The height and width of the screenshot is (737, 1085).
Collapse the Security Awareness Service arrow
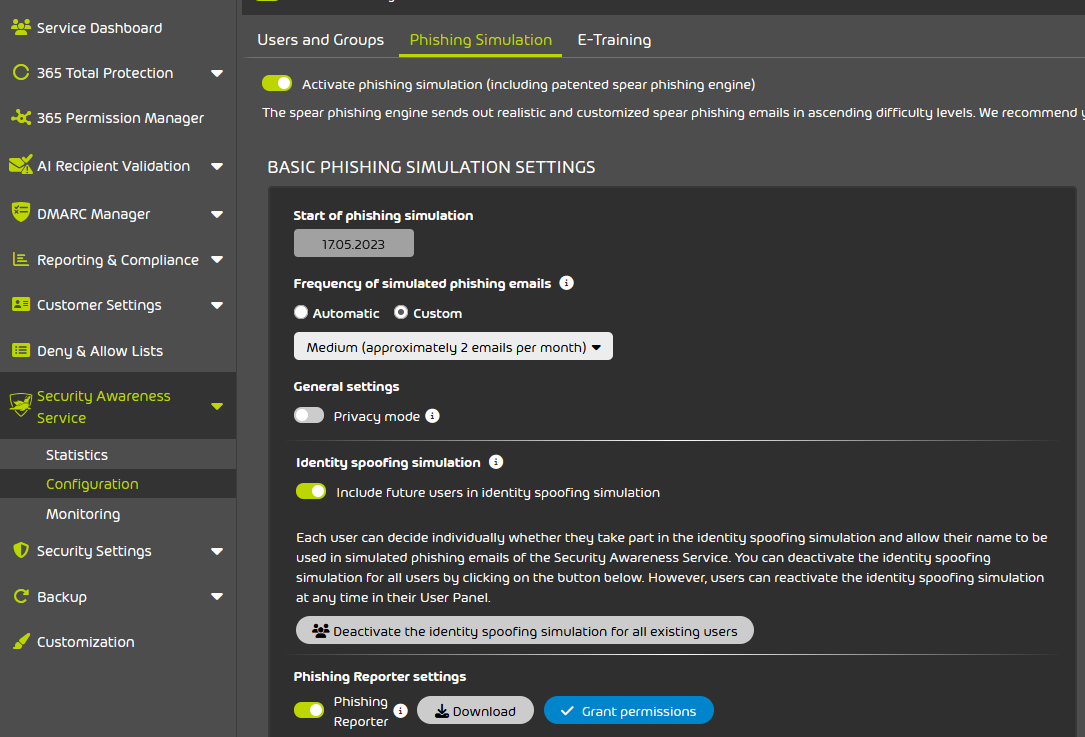[x=217, y=407]
